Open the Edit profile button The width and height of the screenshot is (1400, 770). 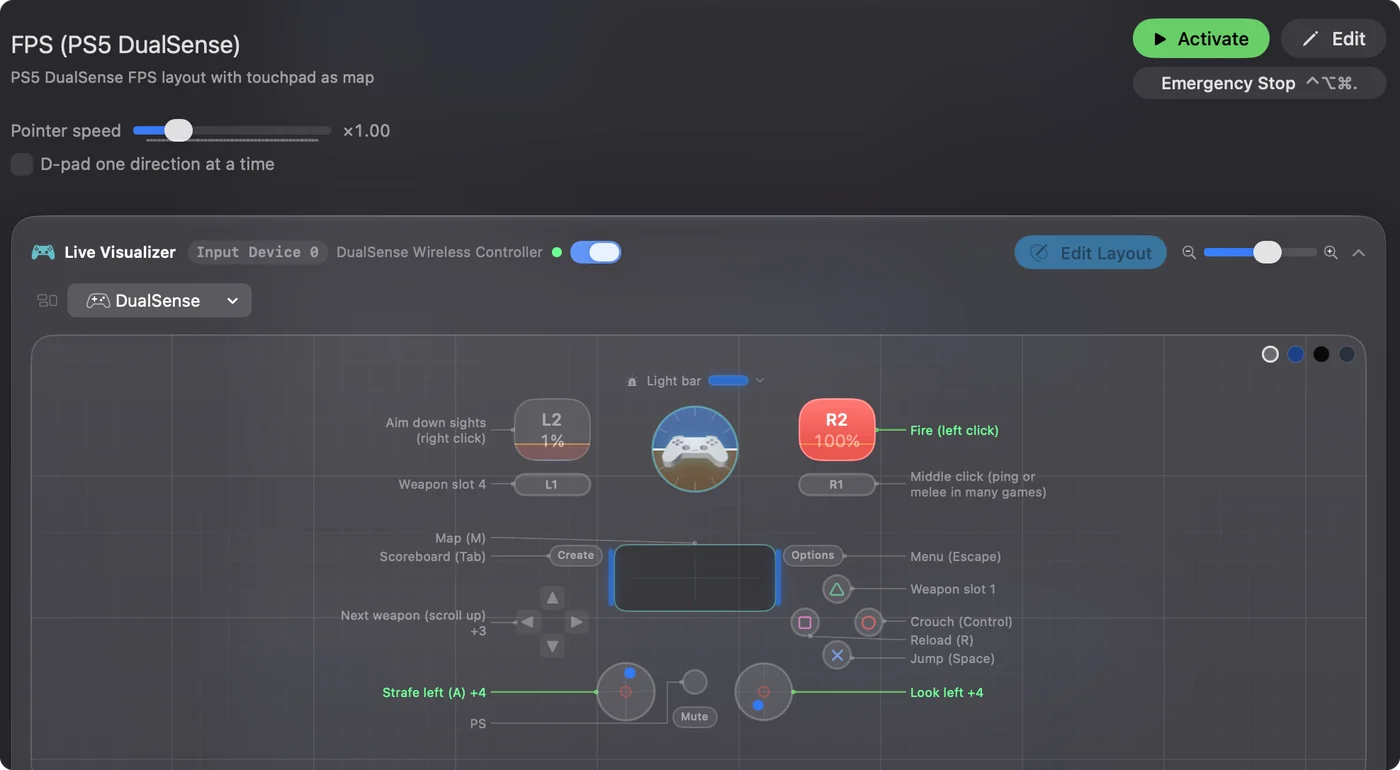click(1333, 39)
